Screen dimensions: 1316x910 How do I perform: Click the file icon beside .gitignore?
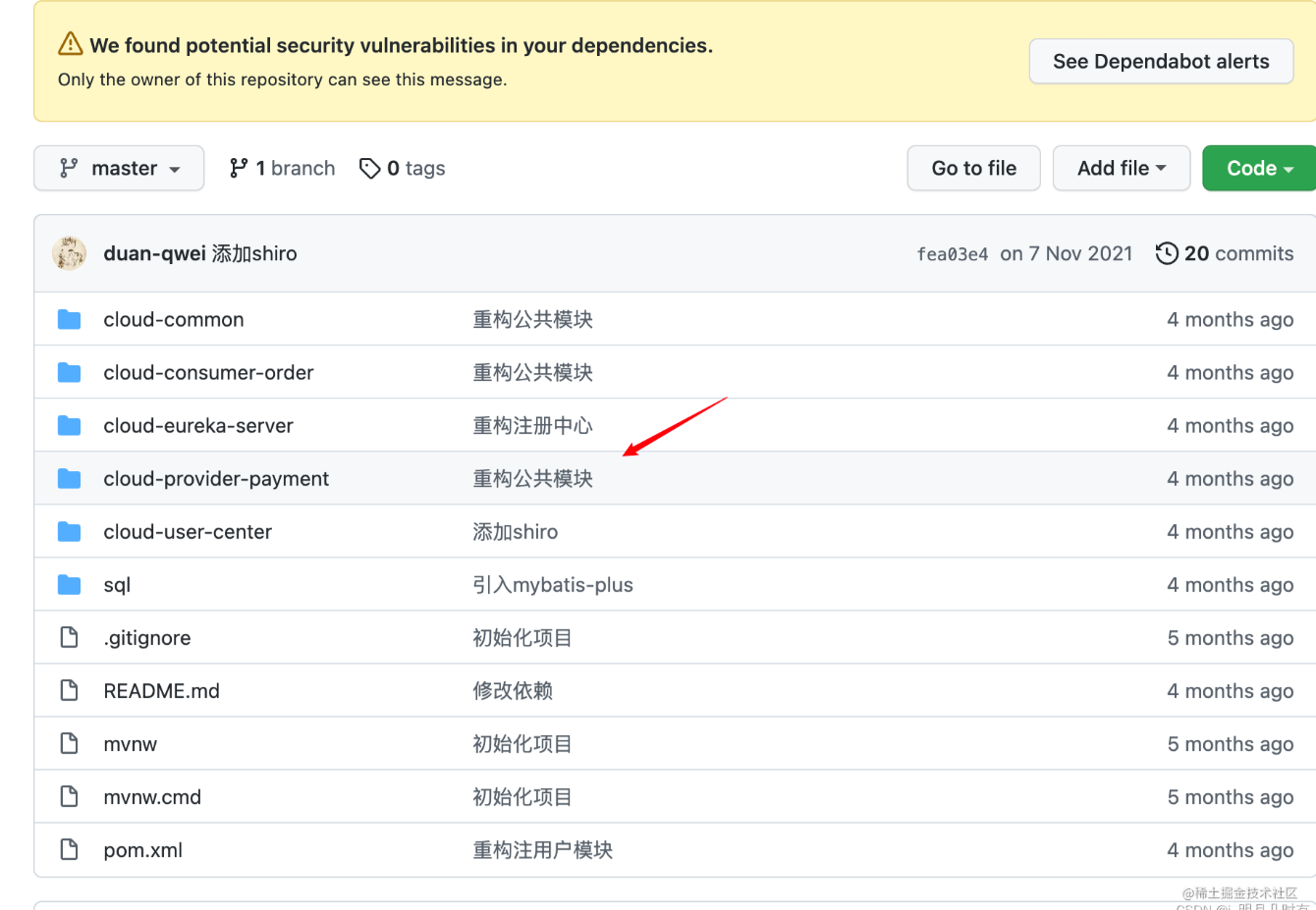click(69, 637)
